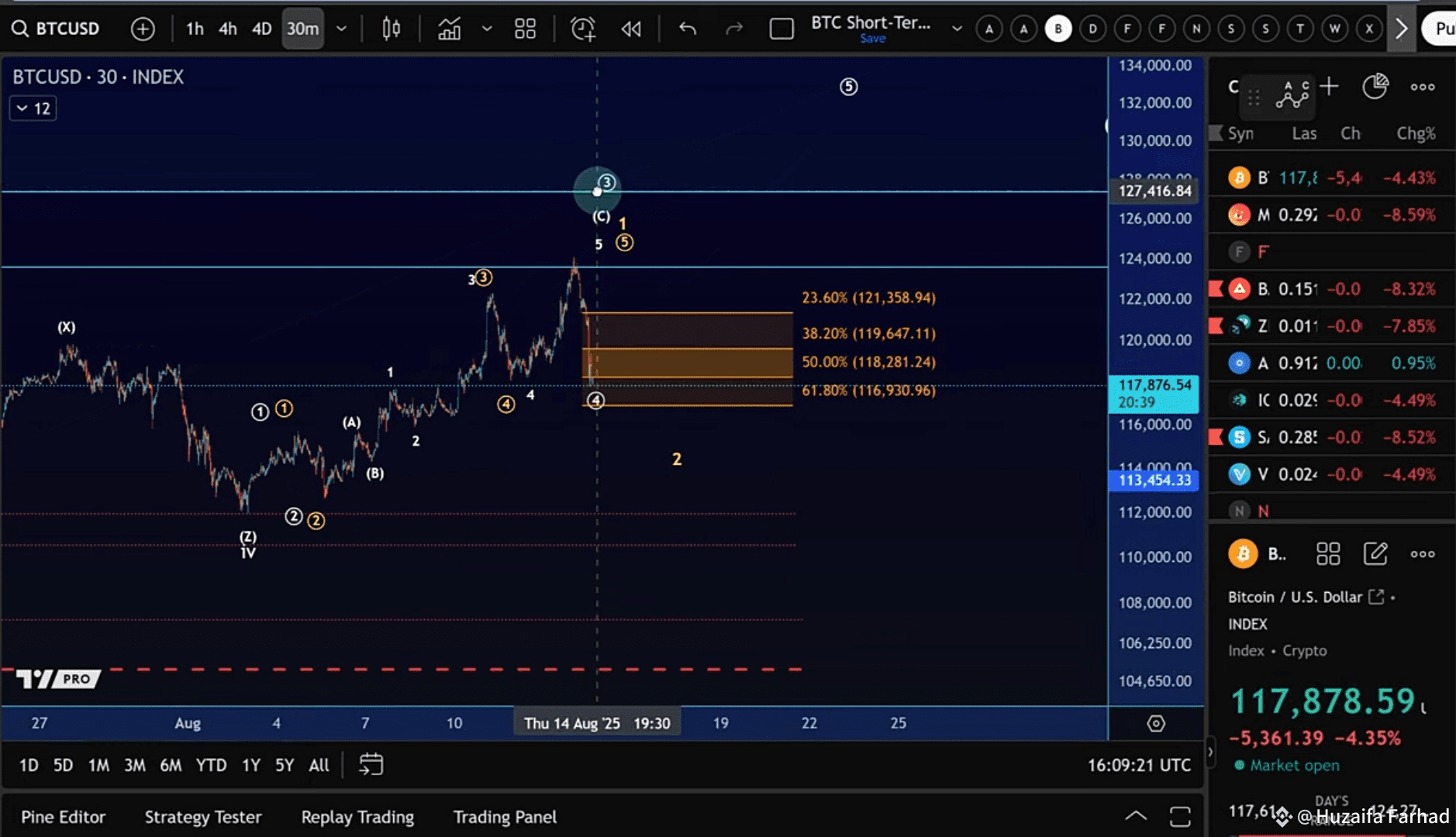Redo the chart action

(733, 29)
